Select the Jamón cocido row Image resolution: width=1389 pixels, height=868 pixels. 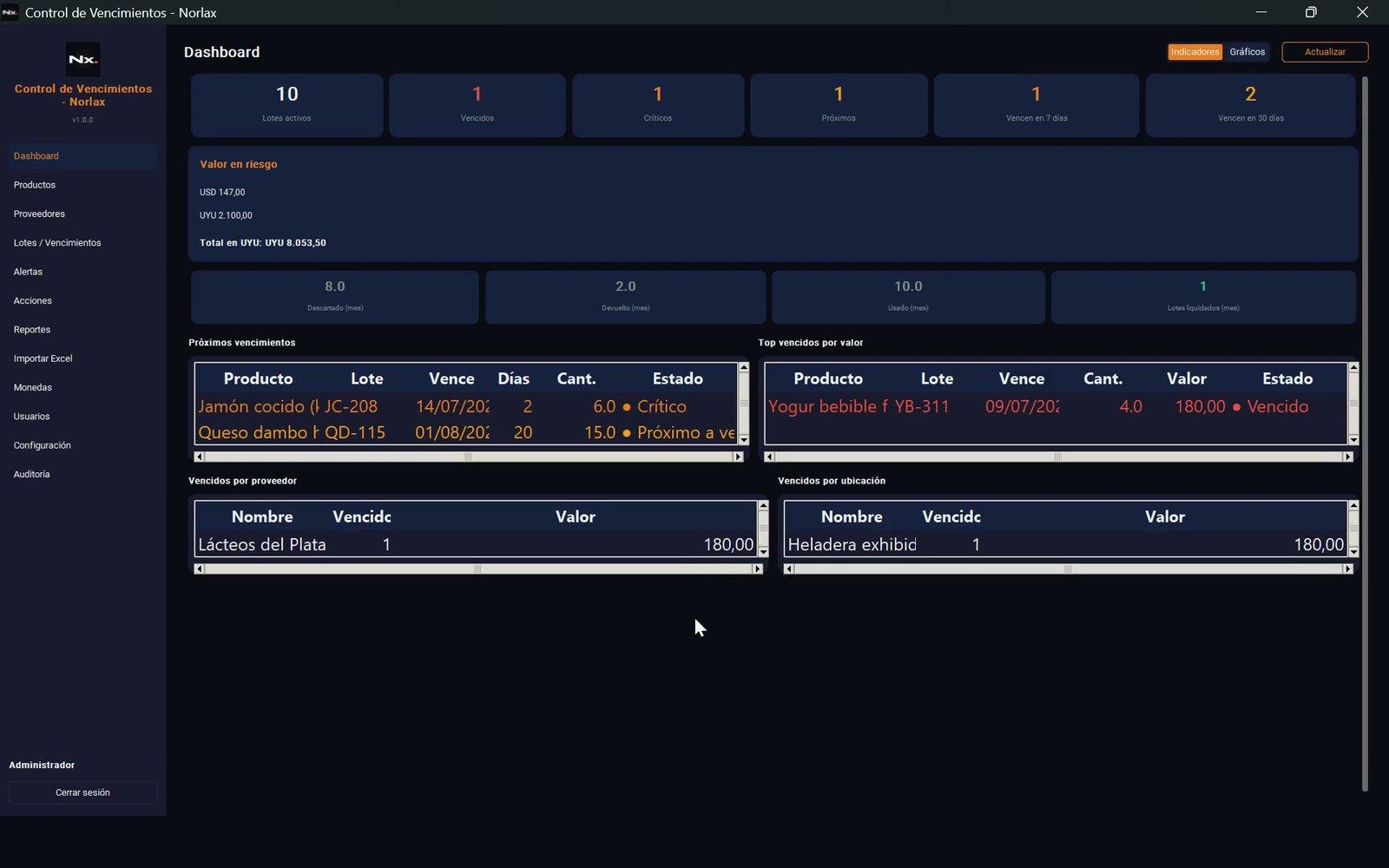tap(466, 406)
